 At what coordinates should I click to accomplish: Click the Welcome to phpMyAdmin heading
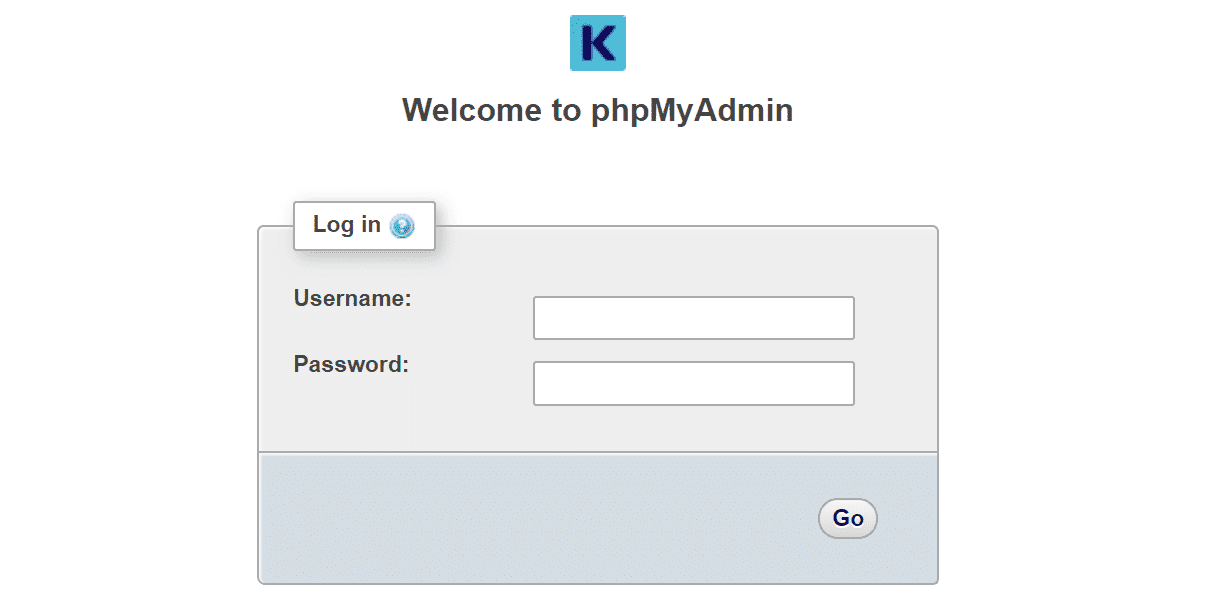pyautogui.click(x=597, y=110)
